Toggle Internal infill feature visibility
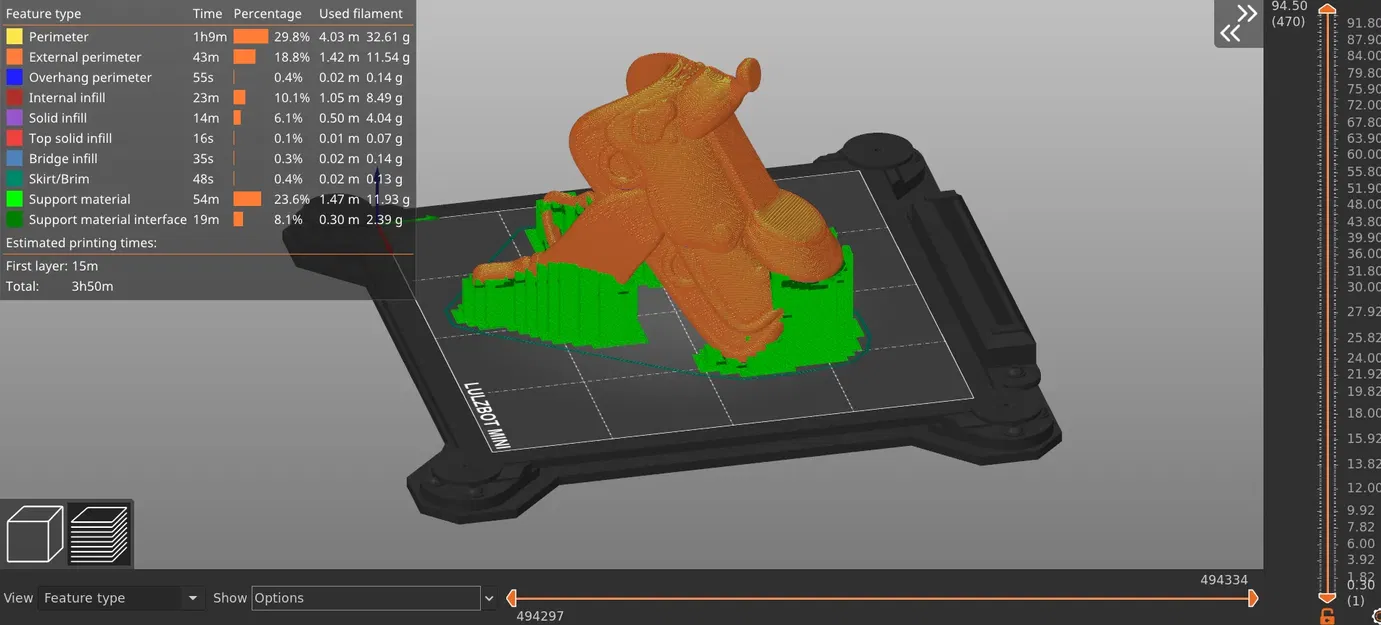1381x625 pixels. [13, 97]
